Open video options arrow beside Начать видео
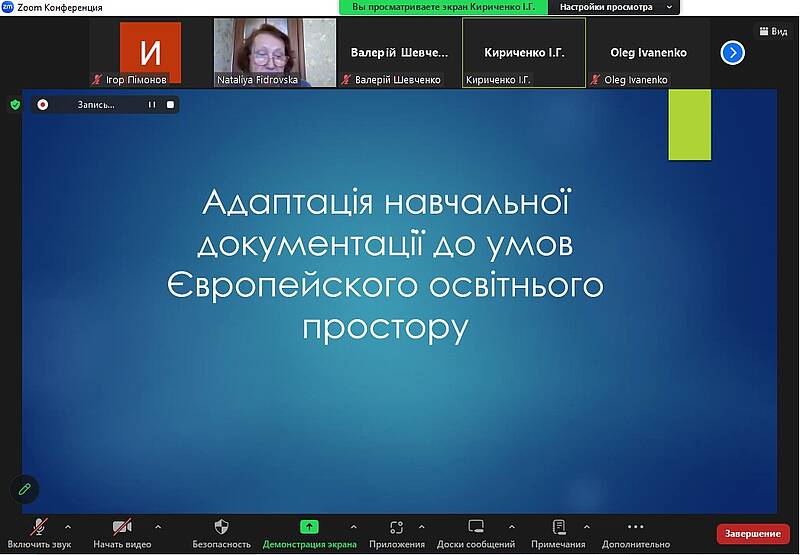800x555 pixels. pos(158,527)
